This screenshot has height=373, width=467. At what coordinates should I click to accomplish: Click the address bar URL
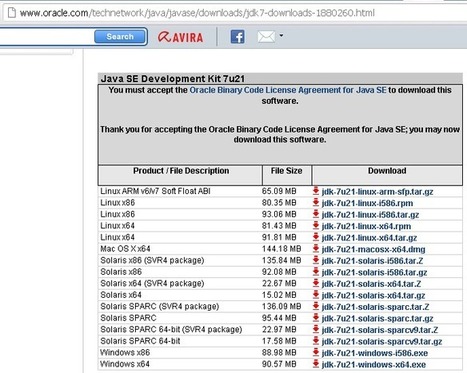[x=197, y=13]
